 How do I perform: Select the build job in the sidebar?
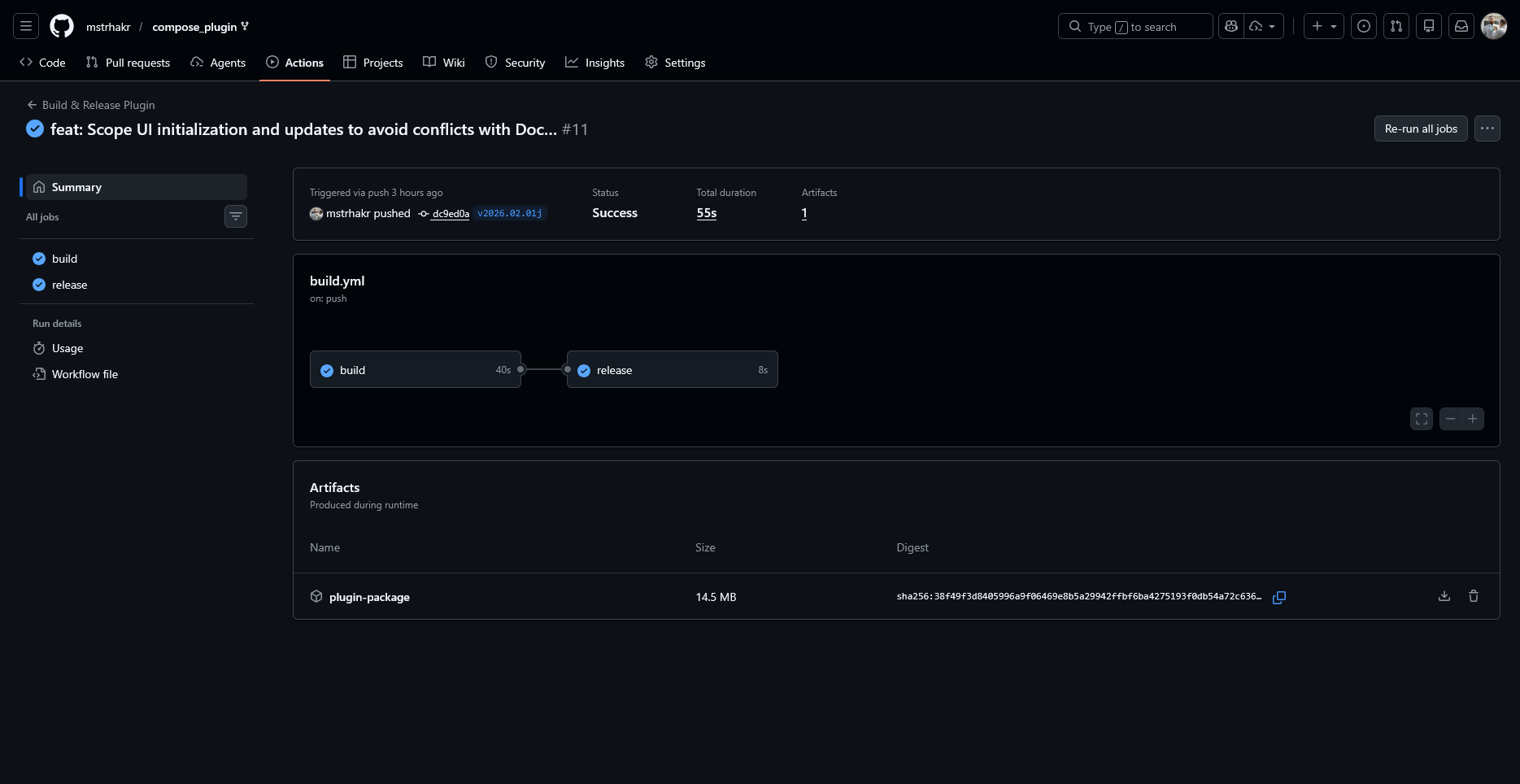click(65, 258)
